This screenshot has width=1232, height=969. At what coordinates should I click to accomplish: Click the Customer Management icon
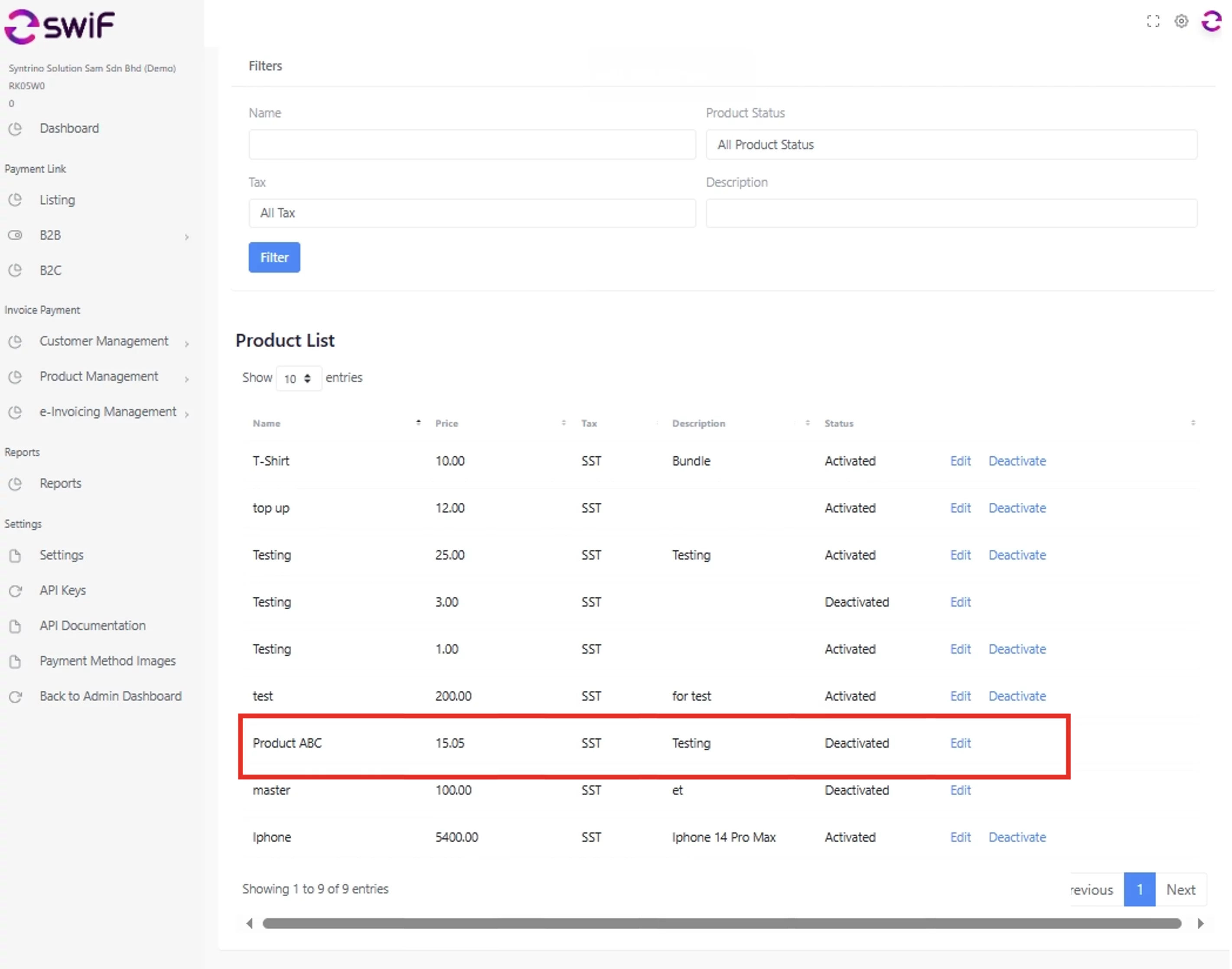click(15, 341)
